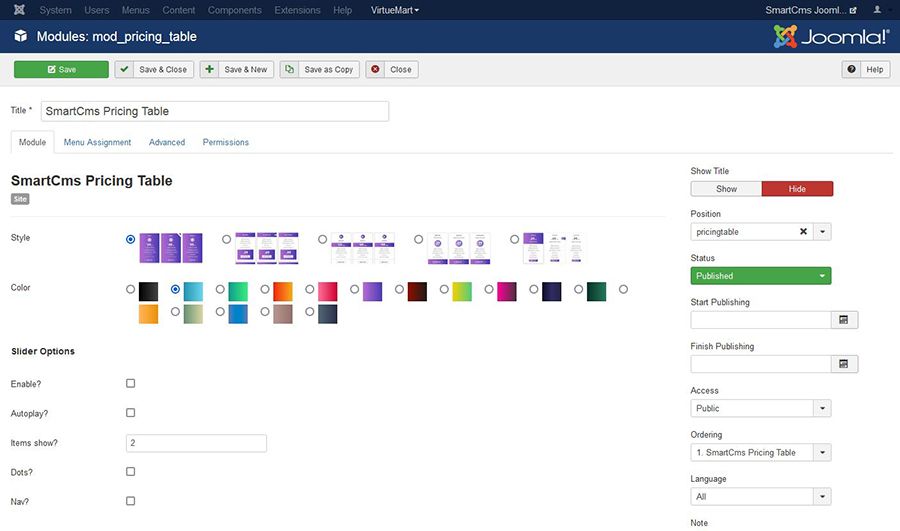The width and height of the screenshot is (900, 531).
Task: Open the Position dropdown arrow
Action: pyautogui.click(x=823, y=231)
